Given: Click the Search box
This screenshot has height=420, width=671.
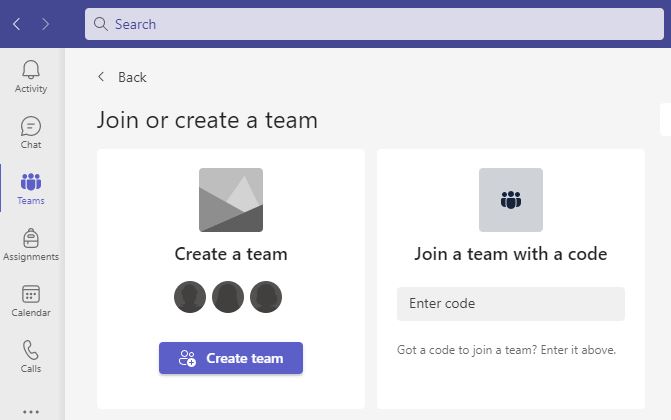Looking at the screenshot, I should coord(374,24).
